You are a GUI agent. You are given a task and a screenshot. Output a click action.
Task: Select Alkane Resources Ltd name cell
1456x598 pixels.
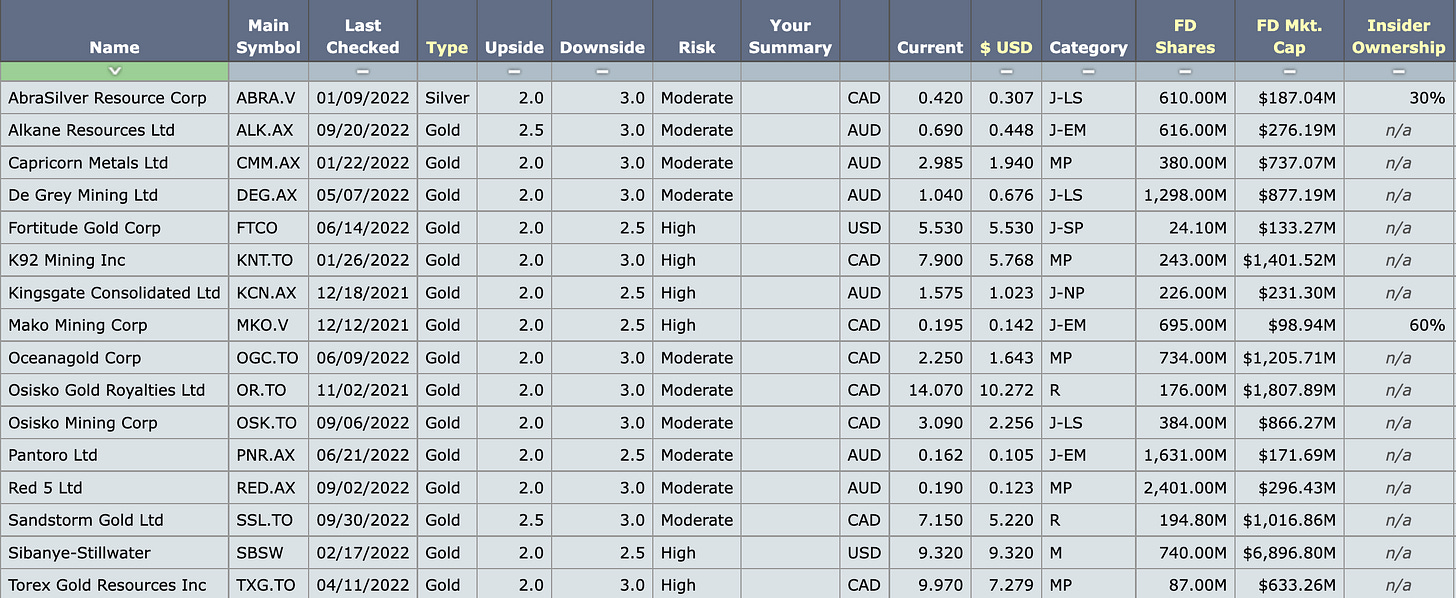point(91,130)
